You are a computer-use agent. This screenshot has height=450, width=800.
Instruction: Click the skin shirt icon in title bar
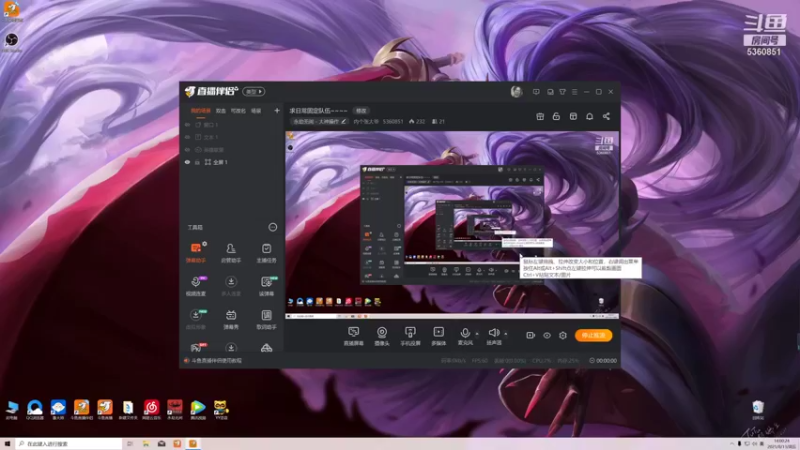562,92
